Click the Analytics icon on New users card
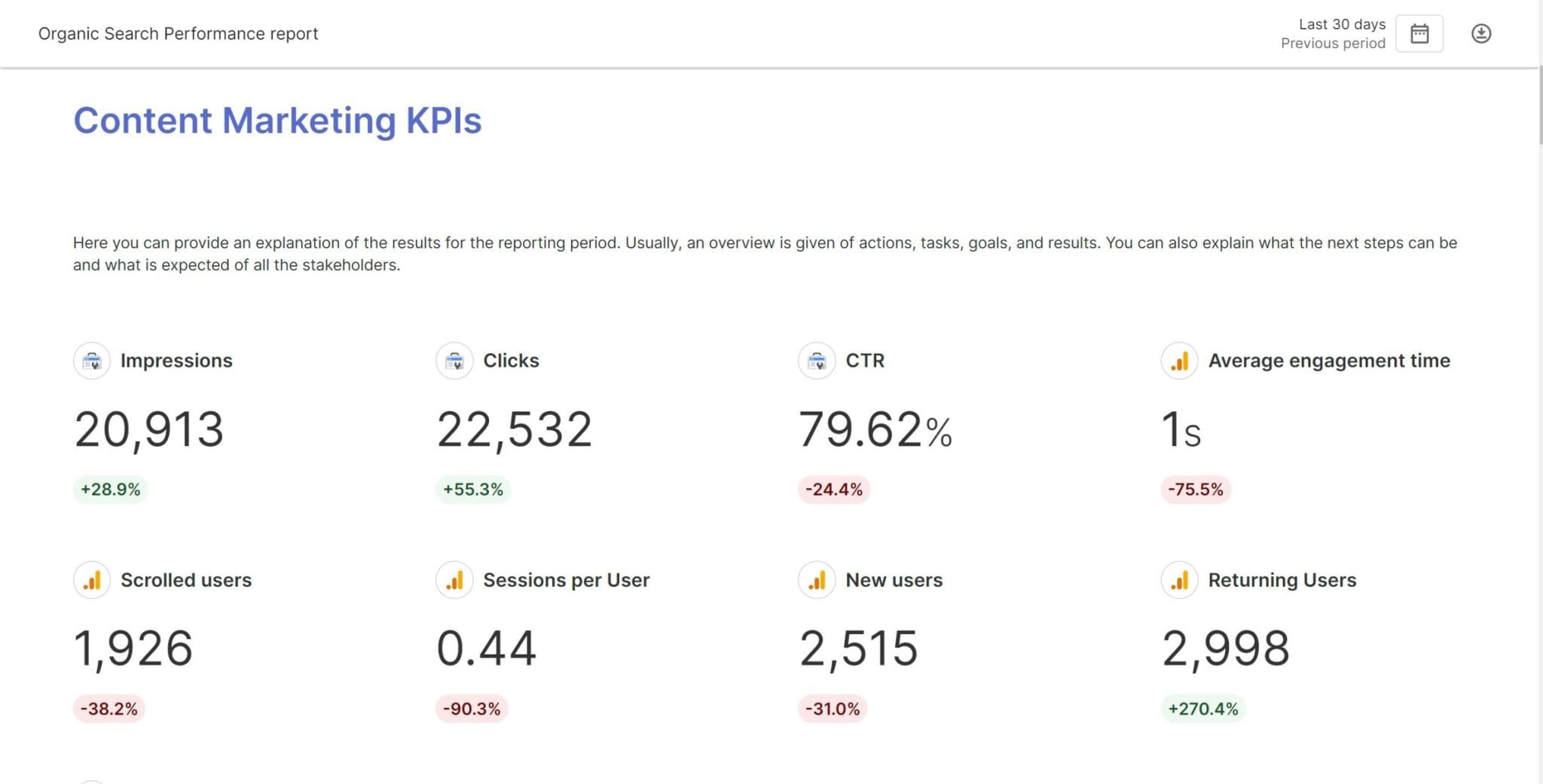 click(x=817, y=580)
